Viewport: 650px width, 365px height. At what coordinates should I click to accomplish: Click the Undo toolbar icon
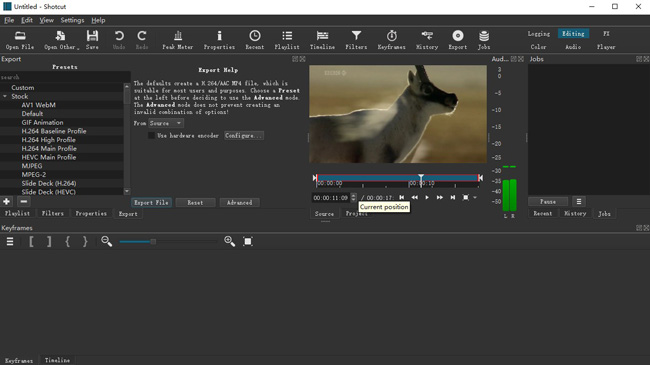[119, 40]
